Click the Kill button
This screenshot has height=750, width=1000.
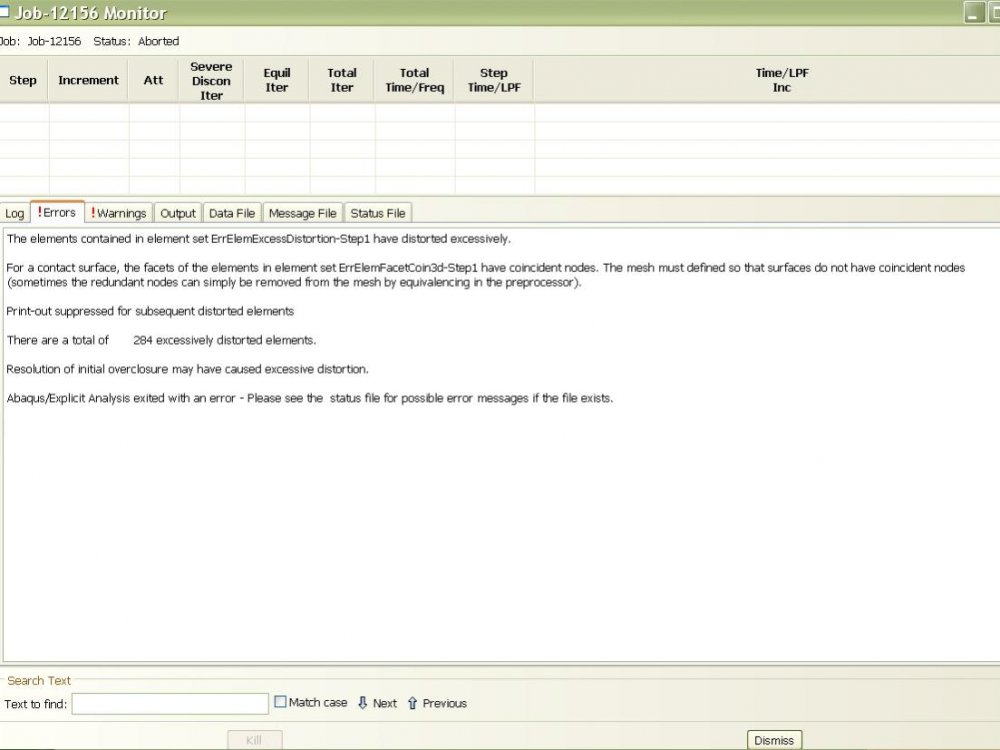coord(254,740)
